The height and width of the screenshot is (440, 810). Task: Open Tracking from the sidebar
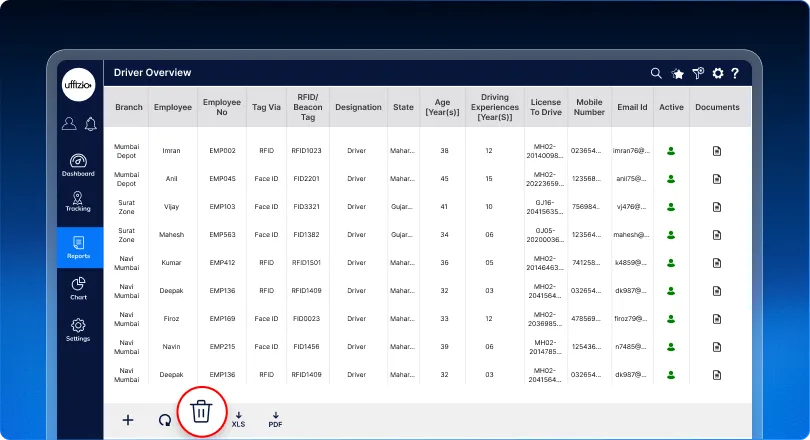(x=77, y=201)
